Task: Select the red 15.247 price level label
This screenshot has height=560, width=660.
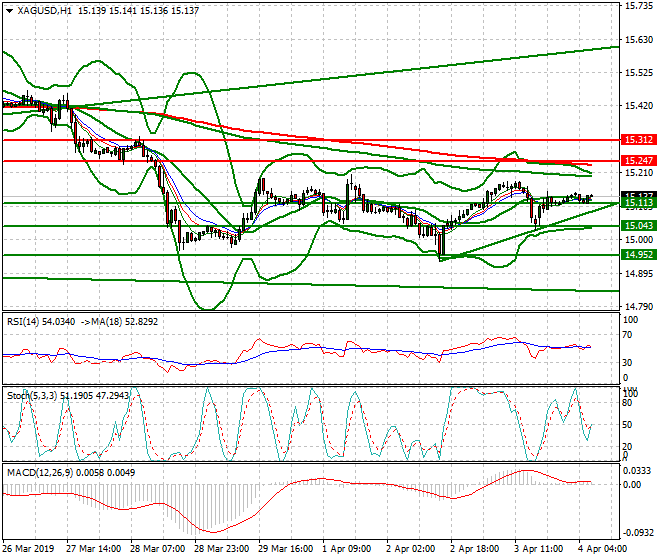Action: click(639, 160)
